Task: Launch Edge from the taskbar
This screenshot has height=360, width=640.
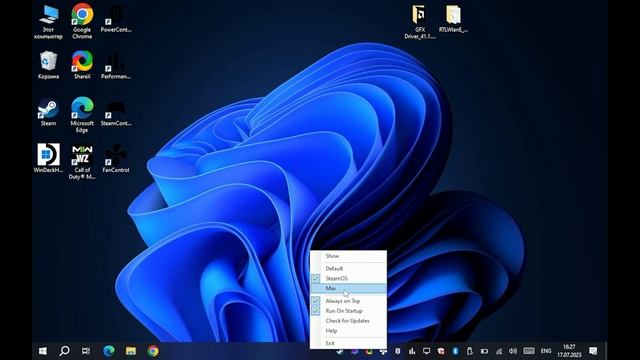Action: pyautogui.click(x=109, y=351)
